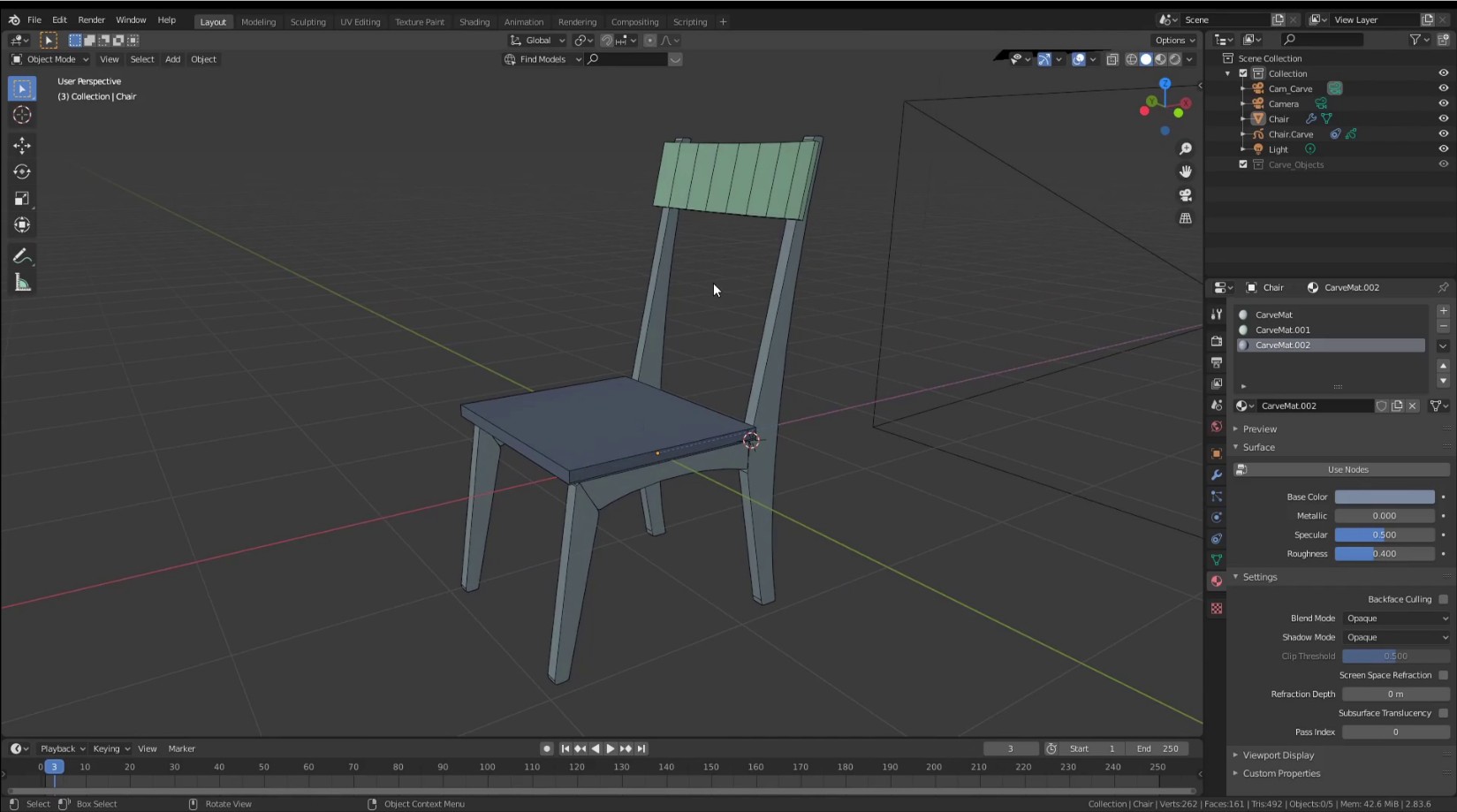This screenshot has width=1457, height=812.
Task: Click the zoom viewport magnifier icon
Action: pos(1186,148)
